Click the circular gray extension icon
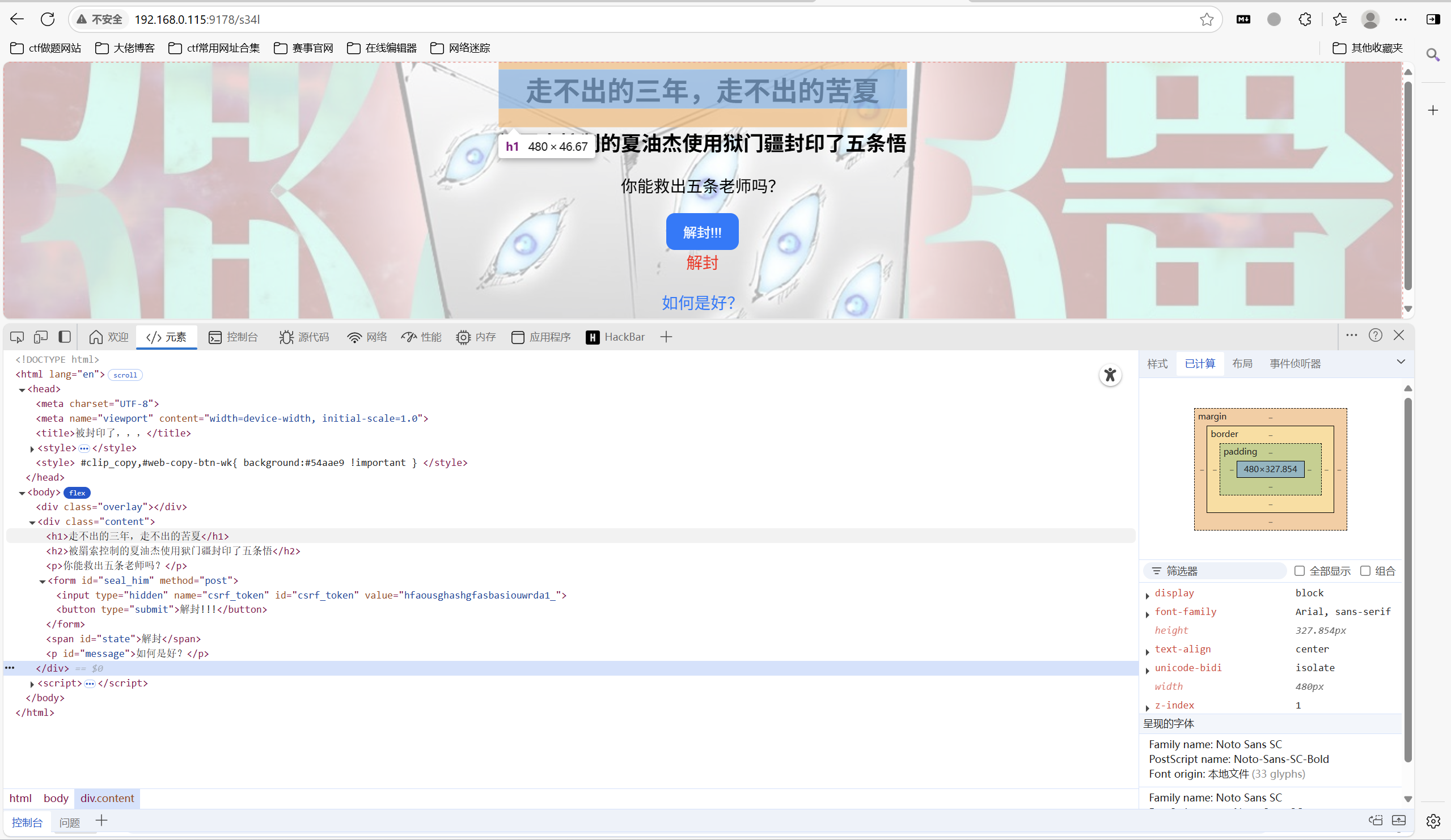 (1274, 20)
